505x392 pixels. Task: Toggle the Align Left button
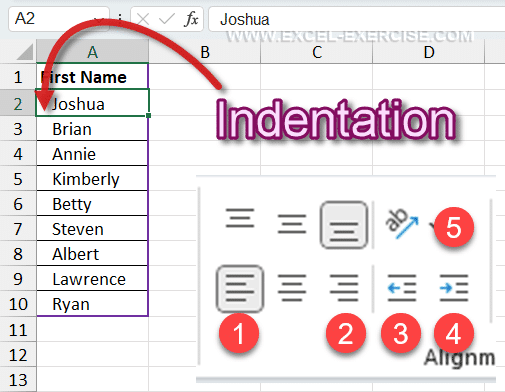[240, 289]
